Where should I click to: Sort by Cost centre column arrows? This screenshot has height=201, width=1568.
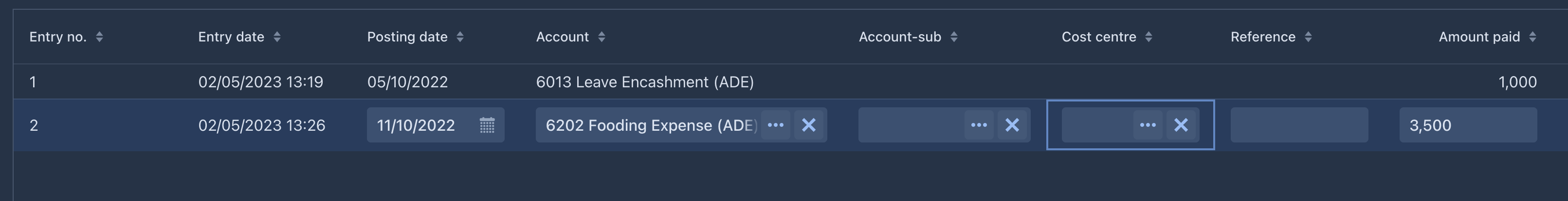click(x=1149, y=37)
